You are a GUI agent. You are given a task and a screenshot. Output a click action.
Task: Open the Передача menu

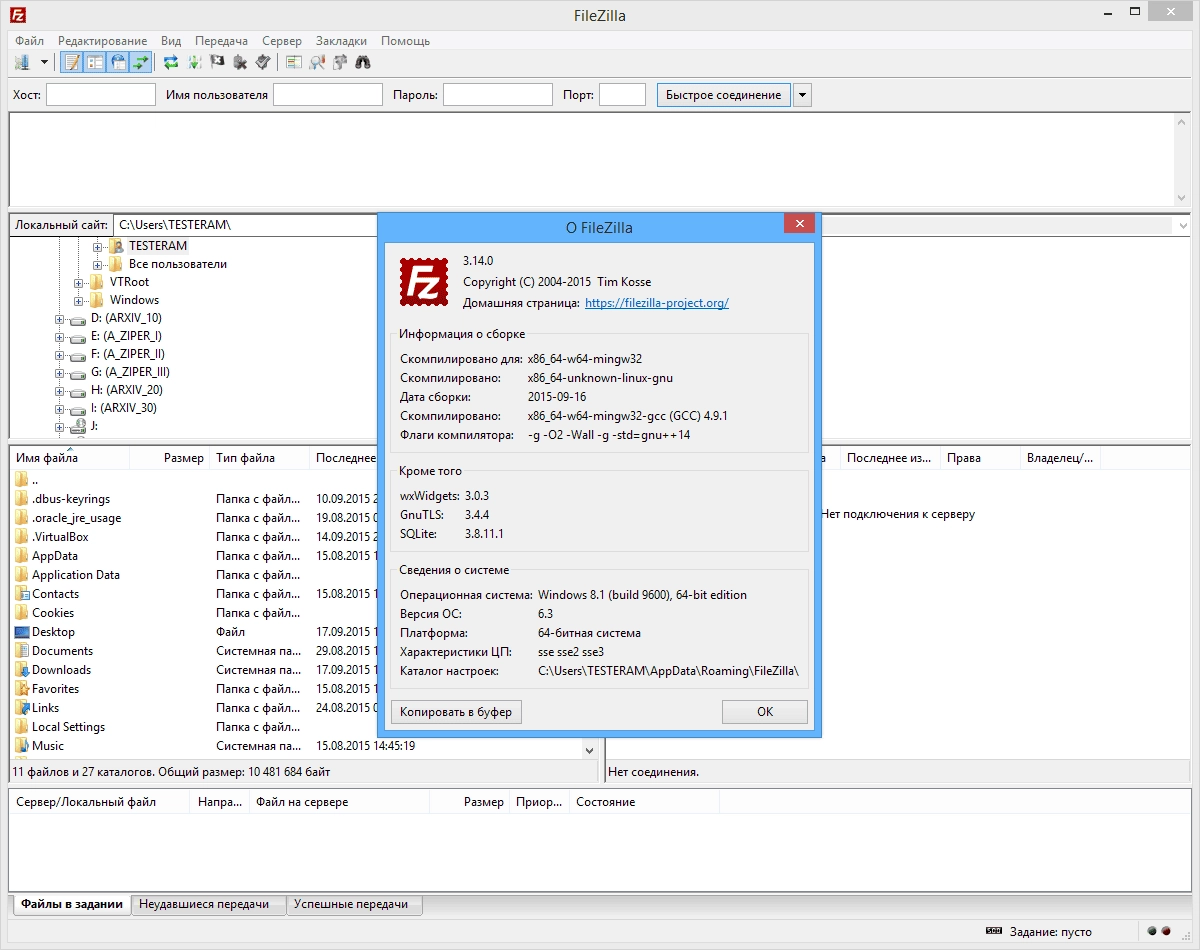[x=222, y=41]
